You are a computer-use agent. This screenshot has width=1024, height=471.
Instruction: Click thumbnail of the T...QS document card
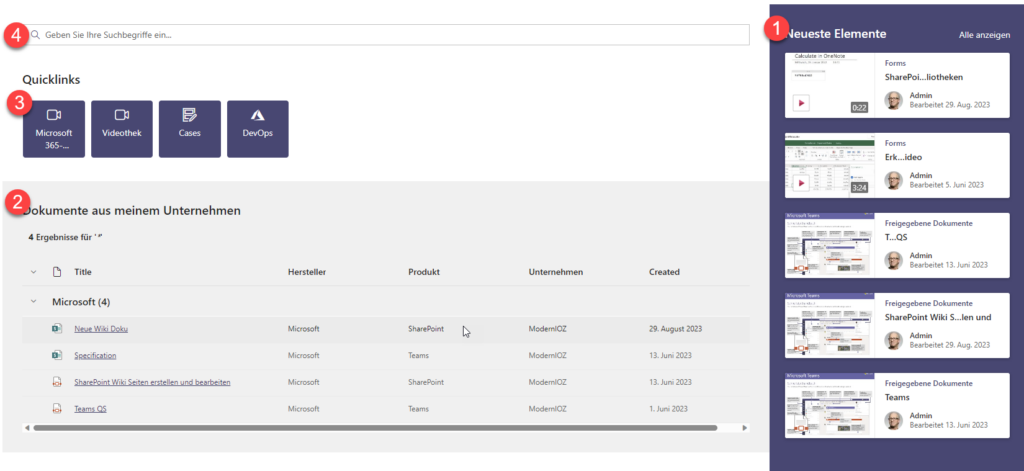point(829,246)
